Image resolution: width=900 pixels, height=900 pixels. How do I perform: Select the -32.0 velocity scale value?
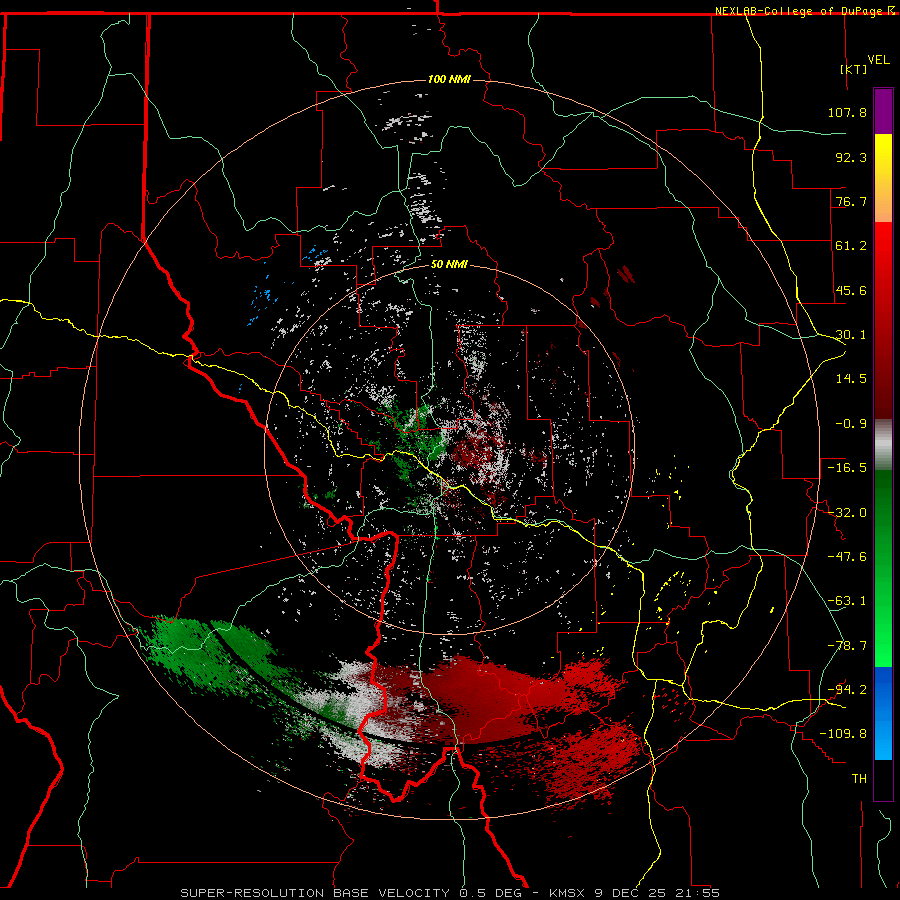click(x=847, y=513)
